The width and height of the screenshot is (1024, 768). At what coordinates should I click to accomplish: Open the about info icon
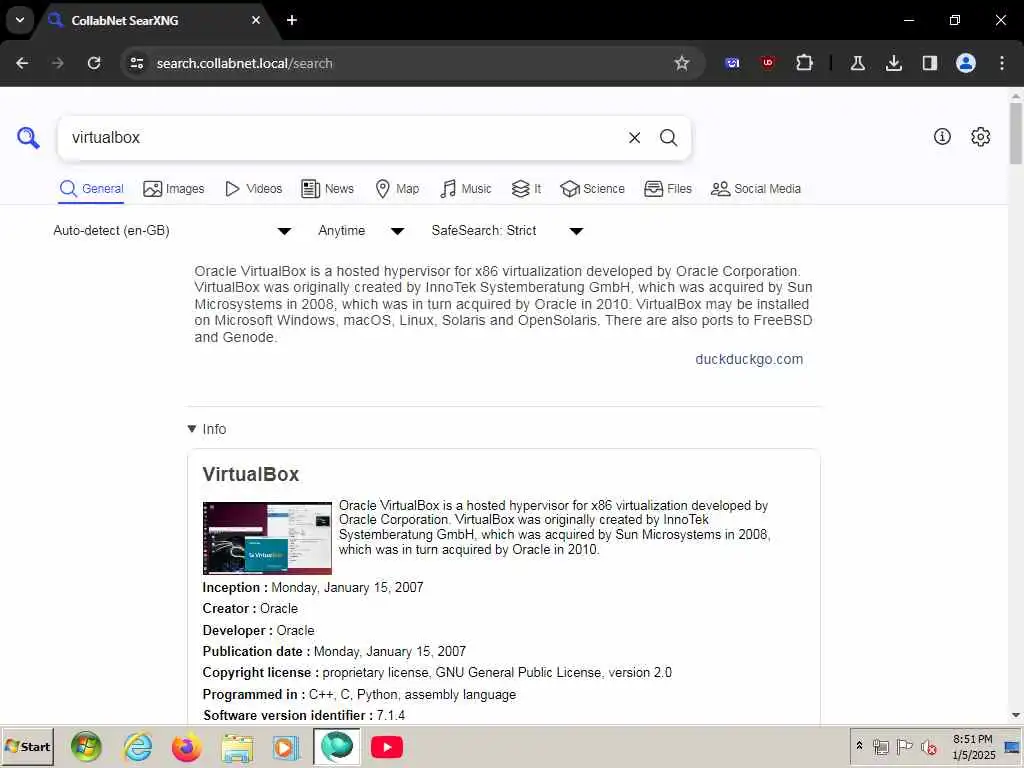(942, 136)
